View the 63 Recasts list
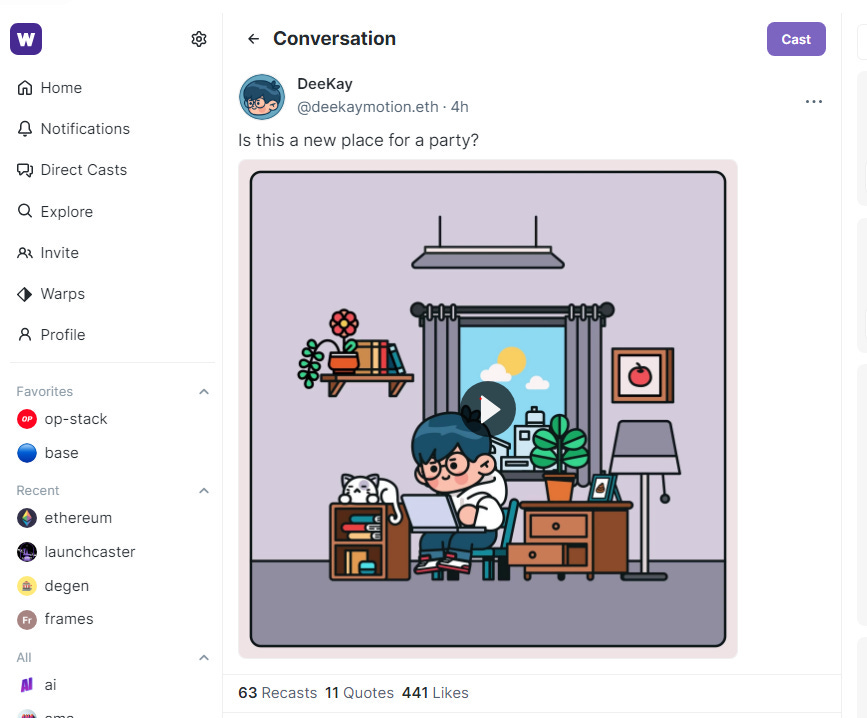Viewport: 867px width, 718px height. tap(278, 693)
